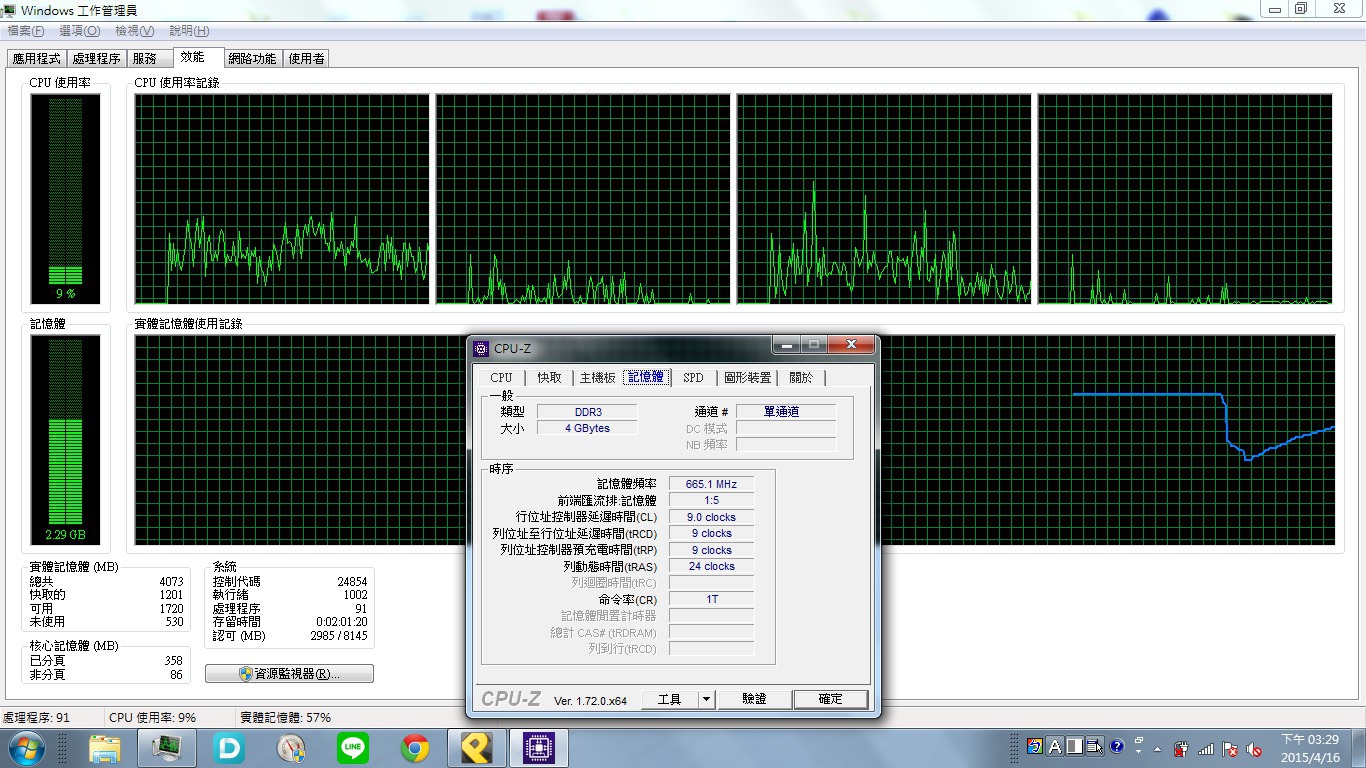
Task: Click the 記憶體 2.29 GB meter
Action: (65, 439)
